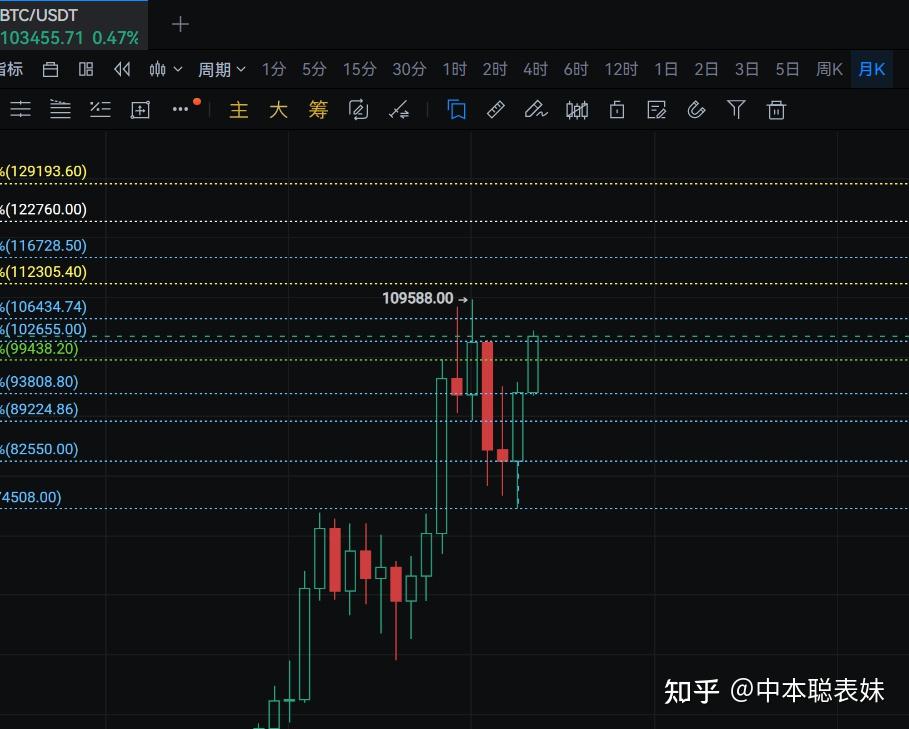Image resolution: width=909 pixels, height=729 pixels.
Task: Toggle the 大 large-order indicator
Action: coord(278,110)
